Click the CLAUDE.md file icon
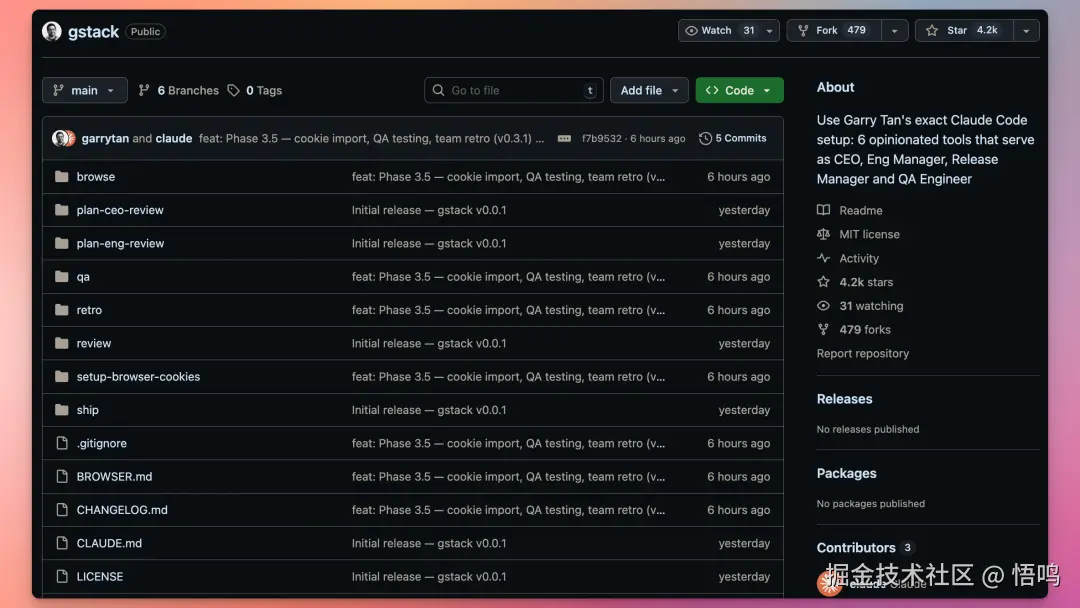Image resolution: width=1080 pixels, height=608 pixels. pos(61,543)
